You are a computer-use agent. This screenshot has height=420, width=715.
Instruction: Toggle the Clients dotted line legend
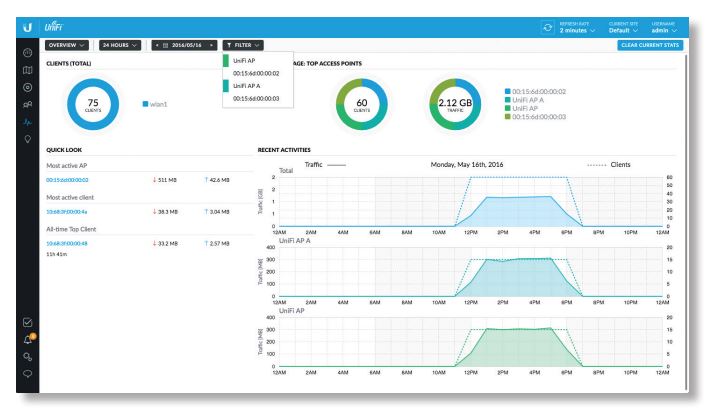[609, 165]
